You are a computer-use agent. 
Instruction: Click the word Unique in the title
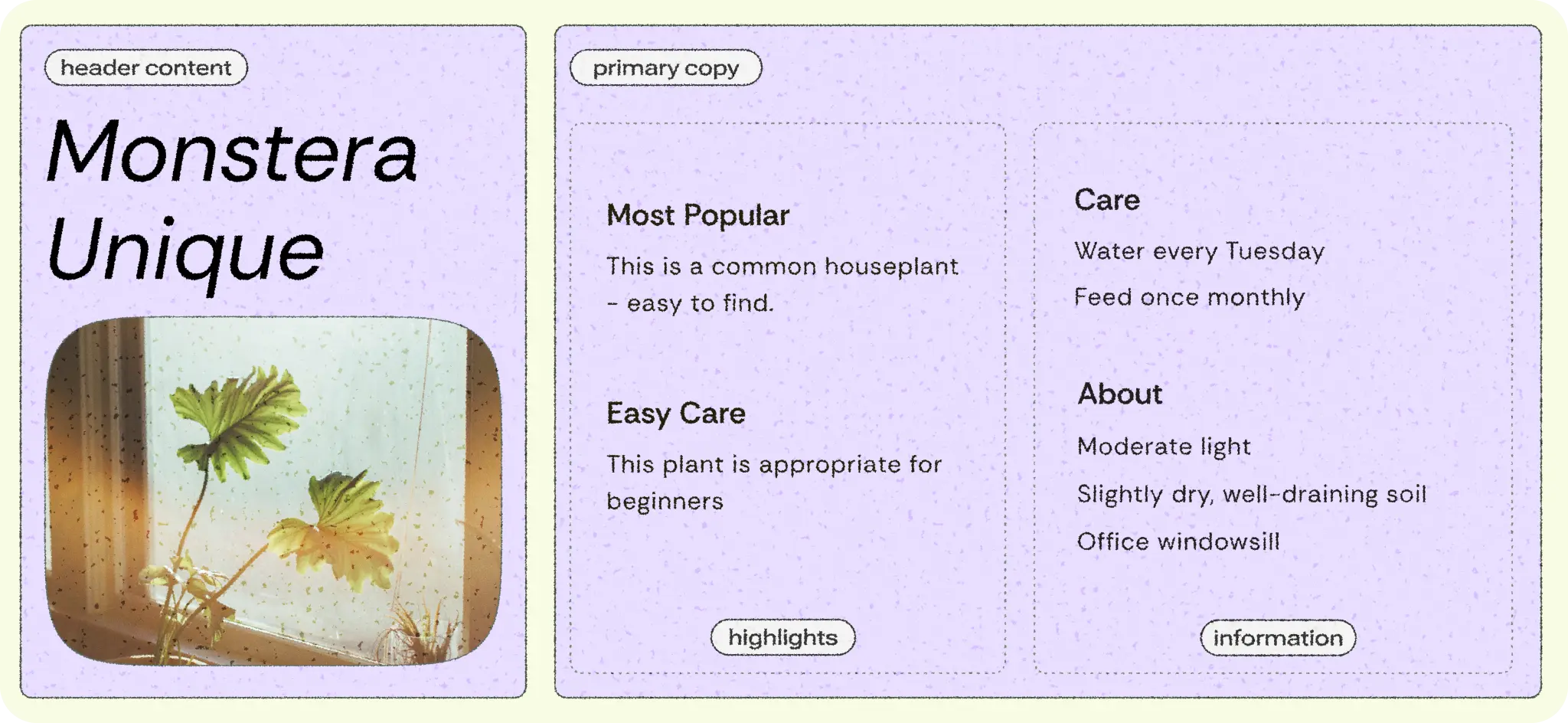pos(185,251)
